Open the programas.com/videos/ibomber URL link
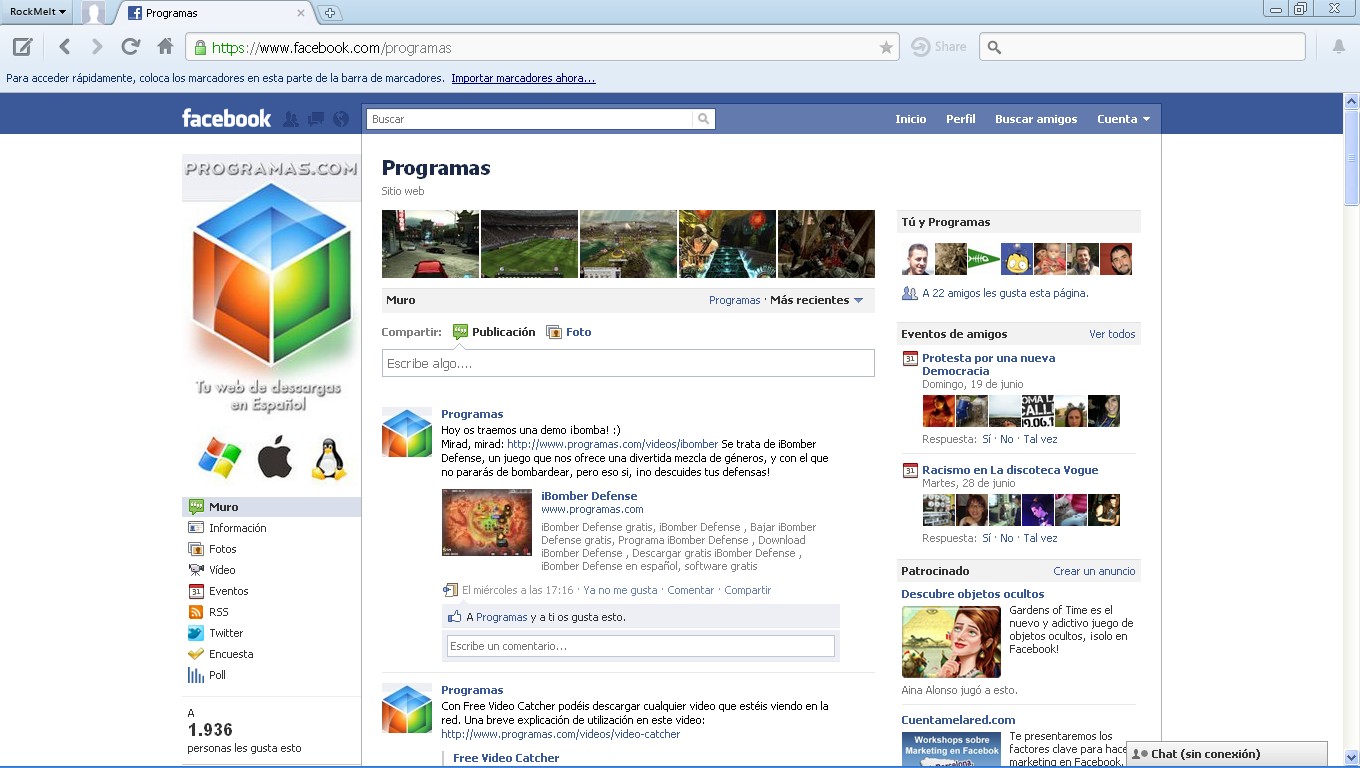The image size is (1360, 768). click(613, 444)
